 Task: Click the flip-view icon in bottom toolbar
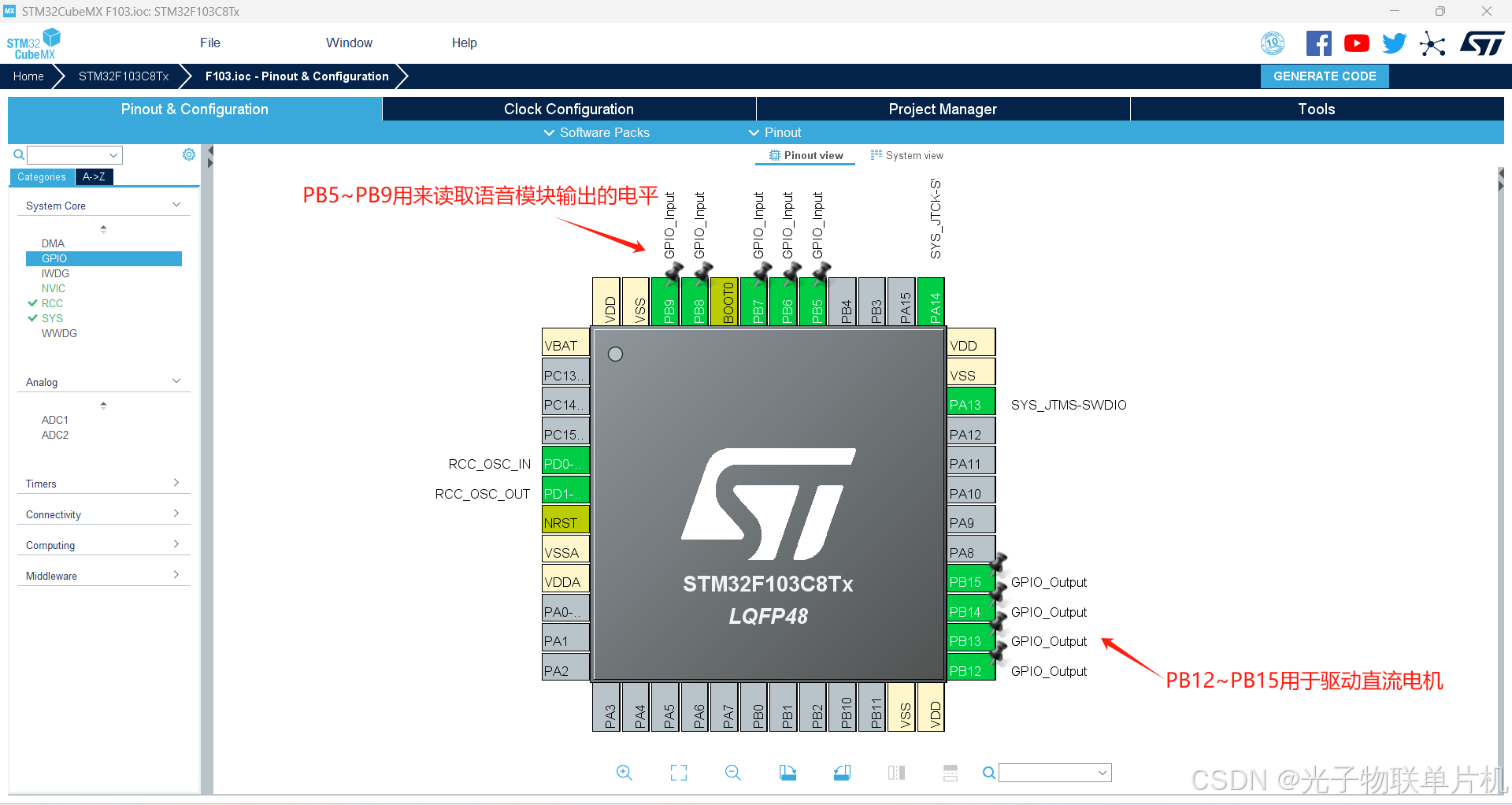896,773
